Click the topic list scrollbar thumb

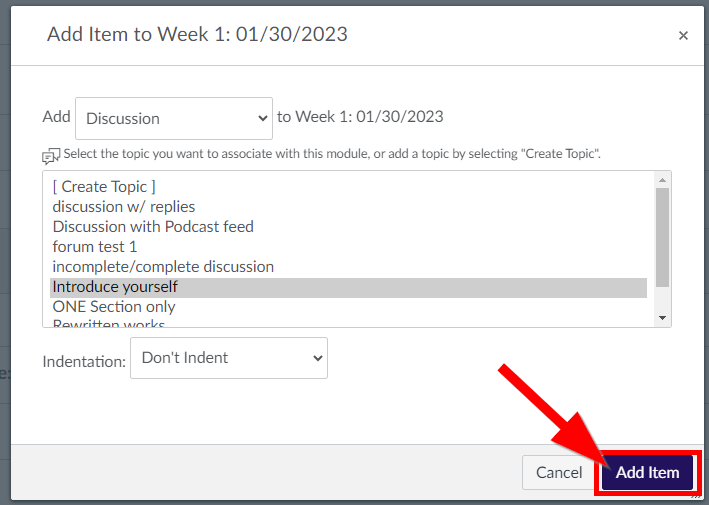[662, 237]
